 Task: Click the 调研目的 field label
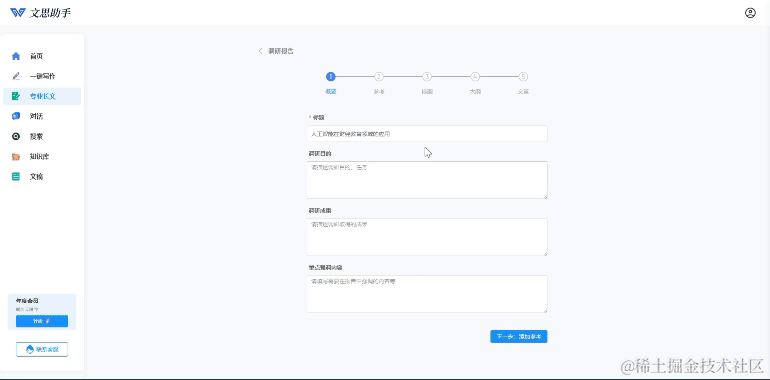click(320, 154)
